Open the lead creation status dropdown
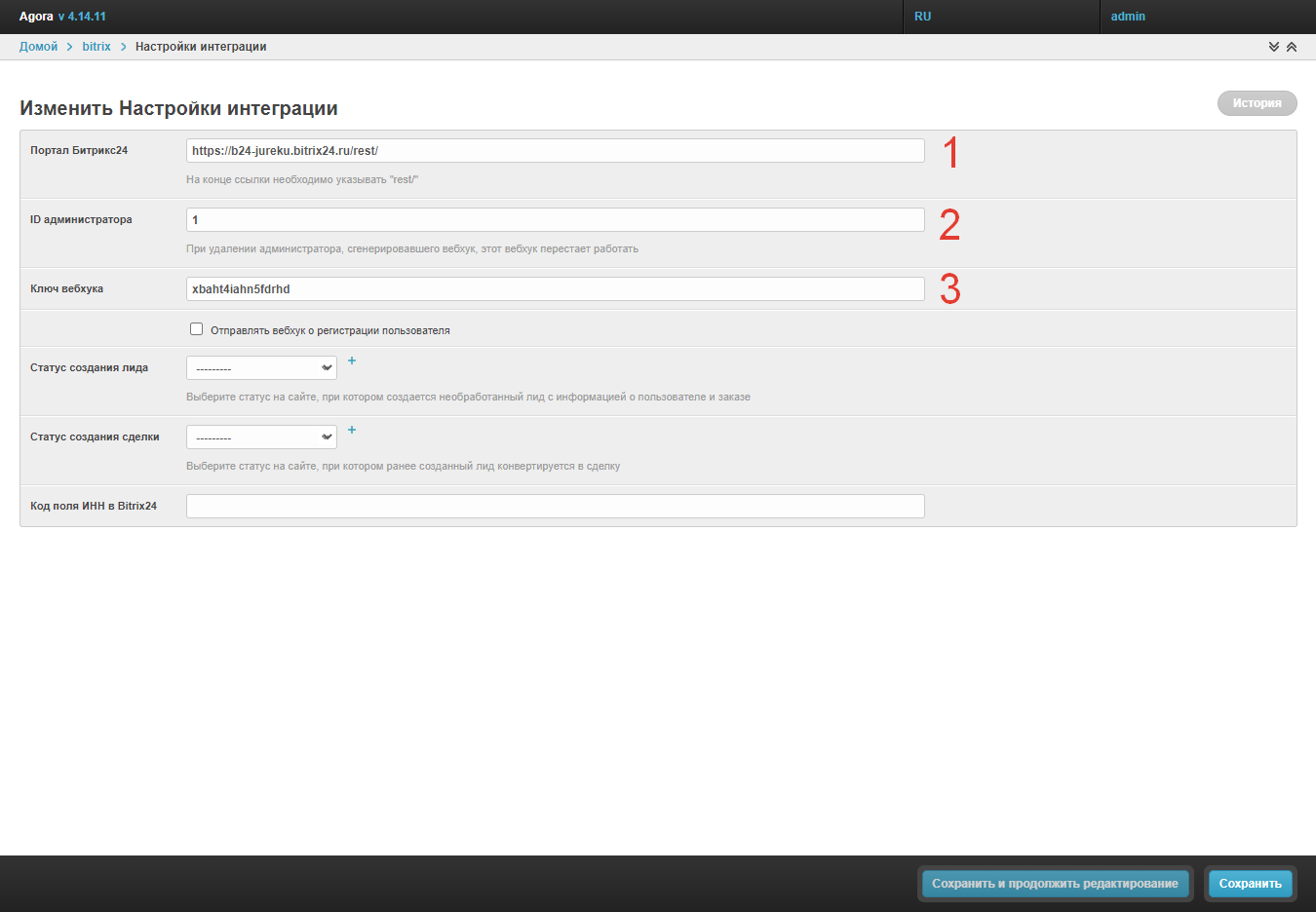The width and height of the screenshot is (1316, 912). tap(261, 368)
